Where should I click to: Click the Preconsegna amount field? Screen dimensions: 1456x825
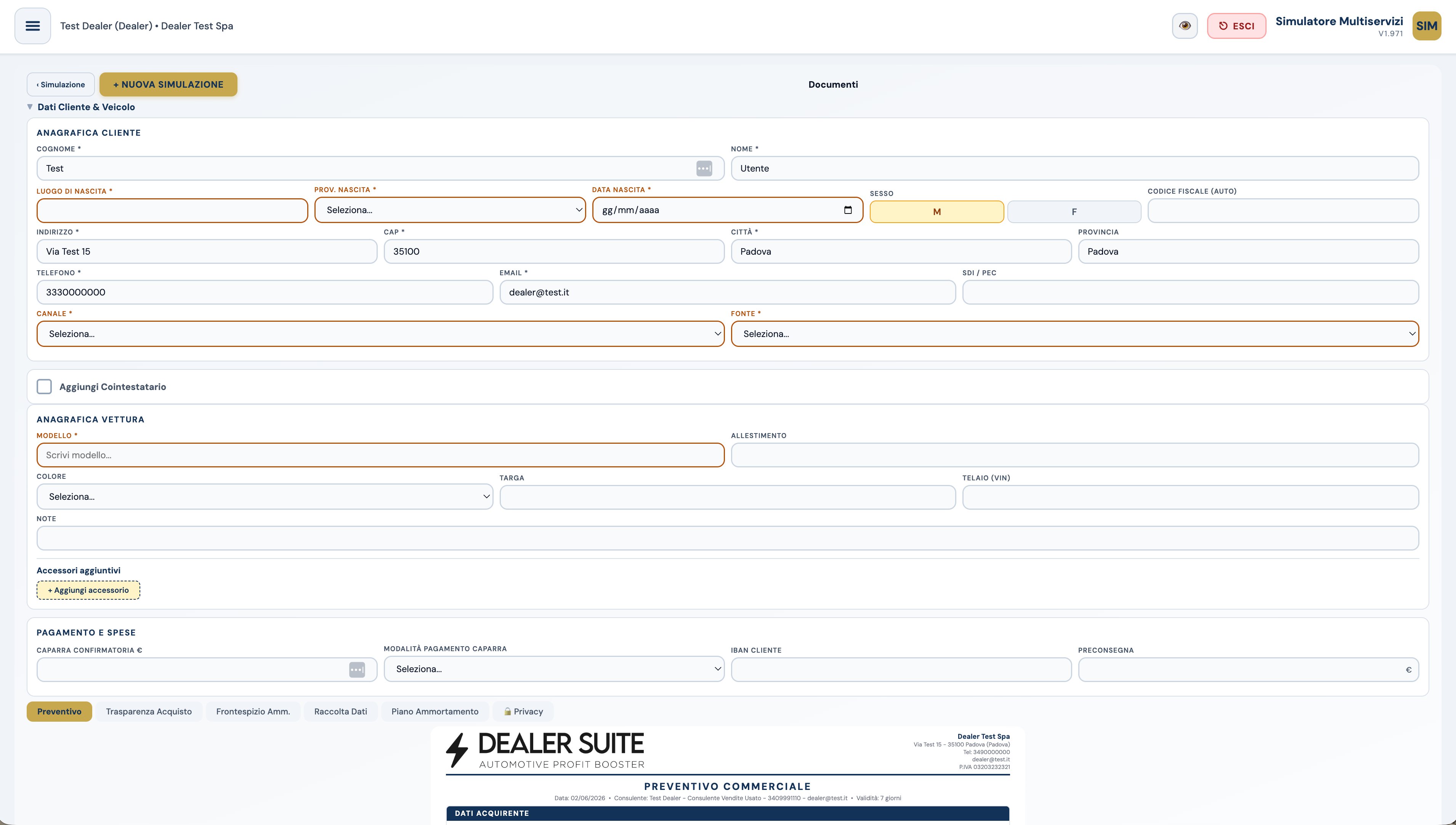coord(1248,670)
